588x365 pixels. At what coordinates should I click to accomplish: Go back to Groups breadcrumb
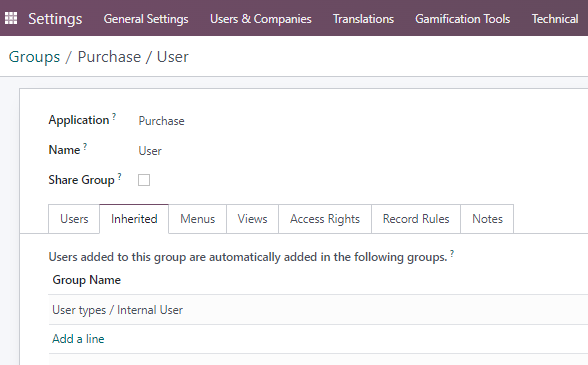pyautogui.click(x=34, y=57)
